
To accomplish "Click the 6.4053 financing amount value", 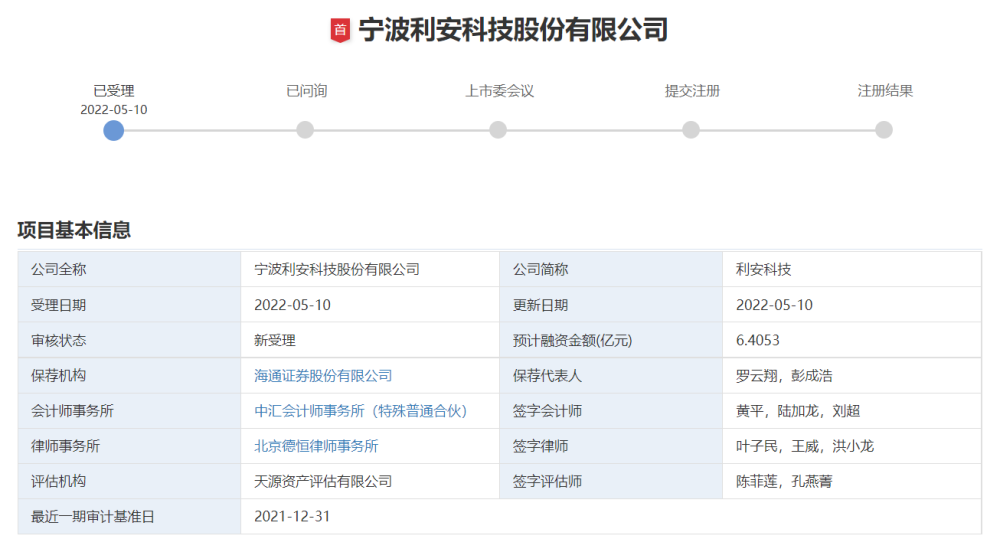I will [x=757, y=341].
